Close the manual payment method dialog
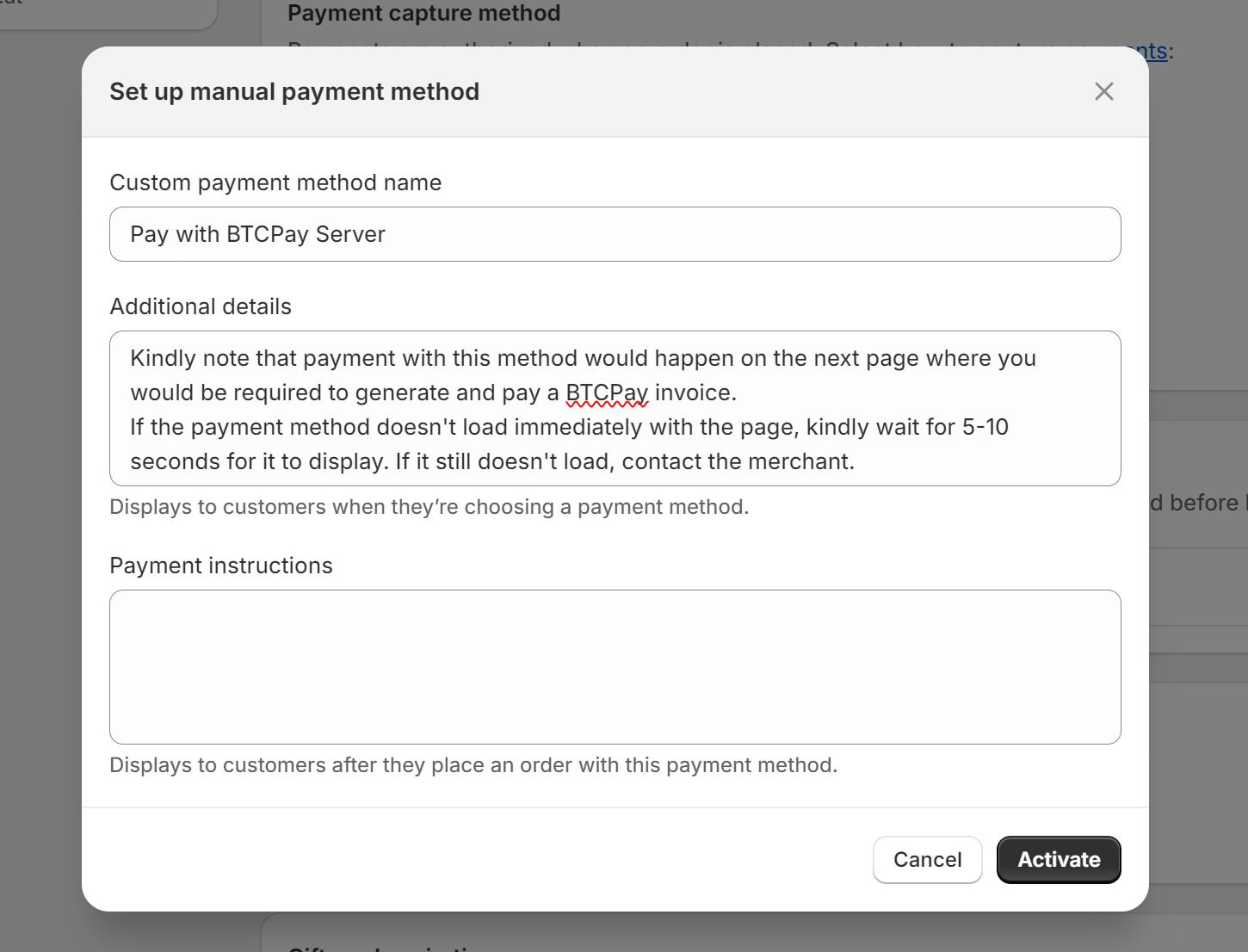Screen dimensions: 1248x952 (1103, 90)
